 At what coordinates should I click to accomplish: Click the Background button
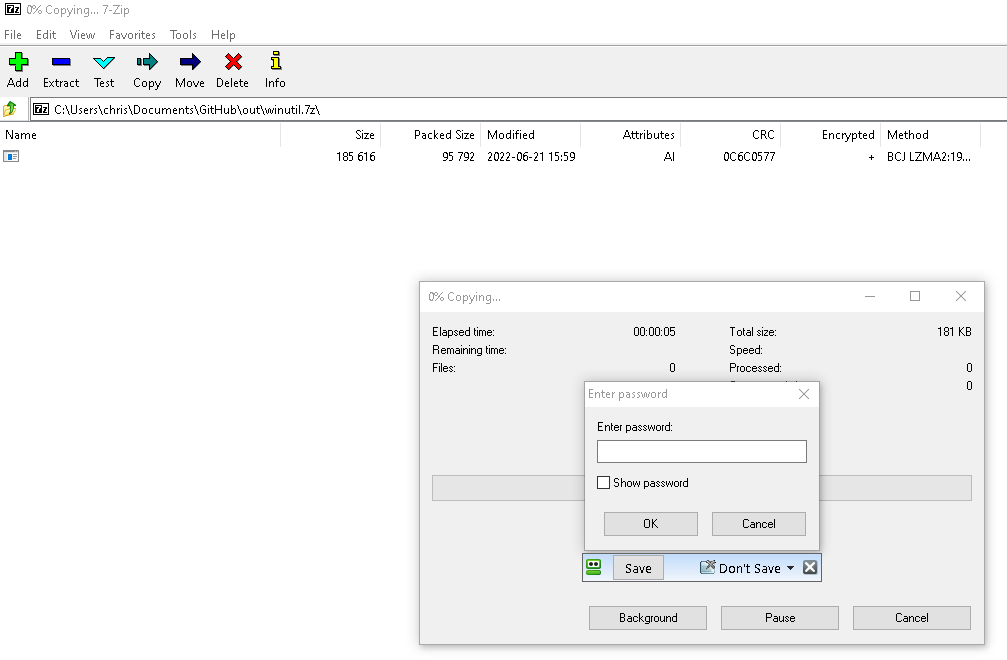coord(648,618)
